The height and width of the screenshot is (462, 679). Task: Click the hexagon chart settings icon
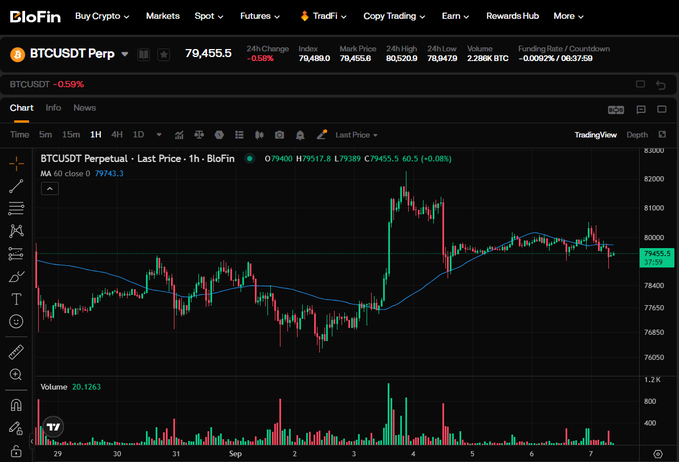(x=219, y=135)
